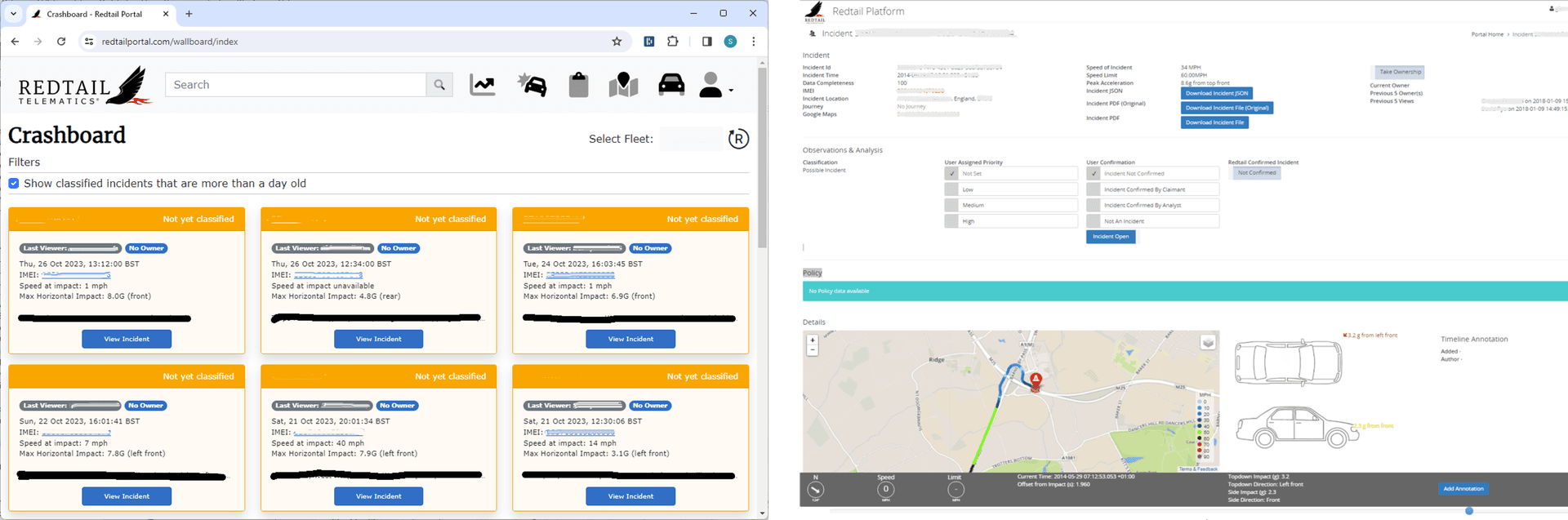Click the search magnifier button
The height and width of the screenshot is (520, 1568).
coord(439,85)
